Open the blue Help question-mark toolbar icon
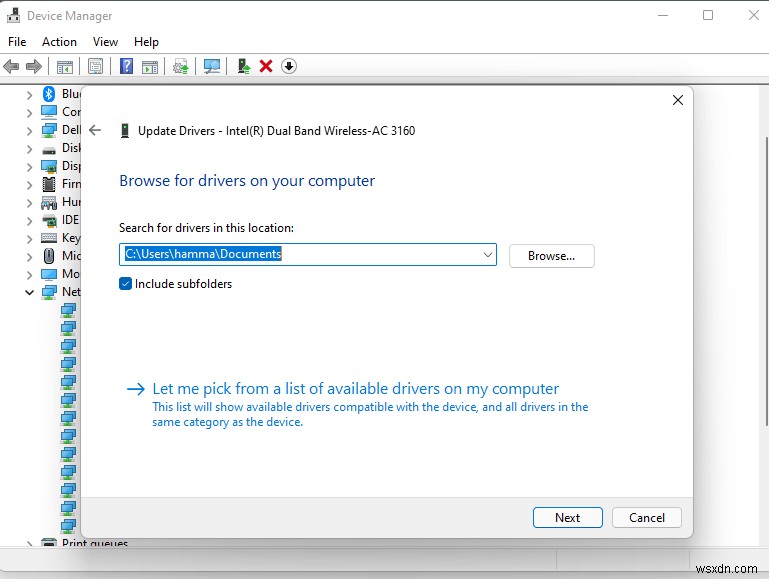Image resolution: width=769 pixels, height=579 pixels. pyautogui.click(x=127, y=66)
